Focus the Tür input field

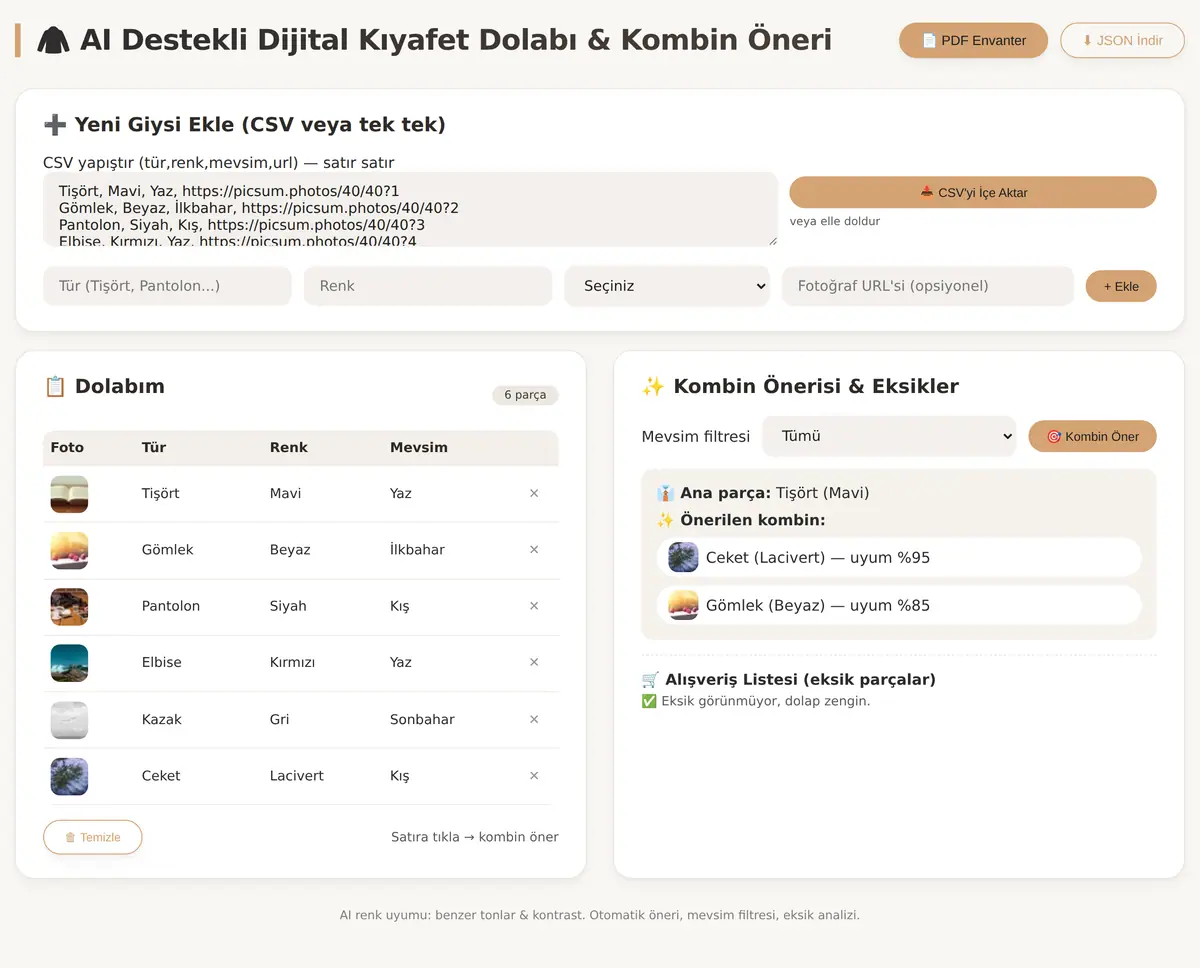167,286
